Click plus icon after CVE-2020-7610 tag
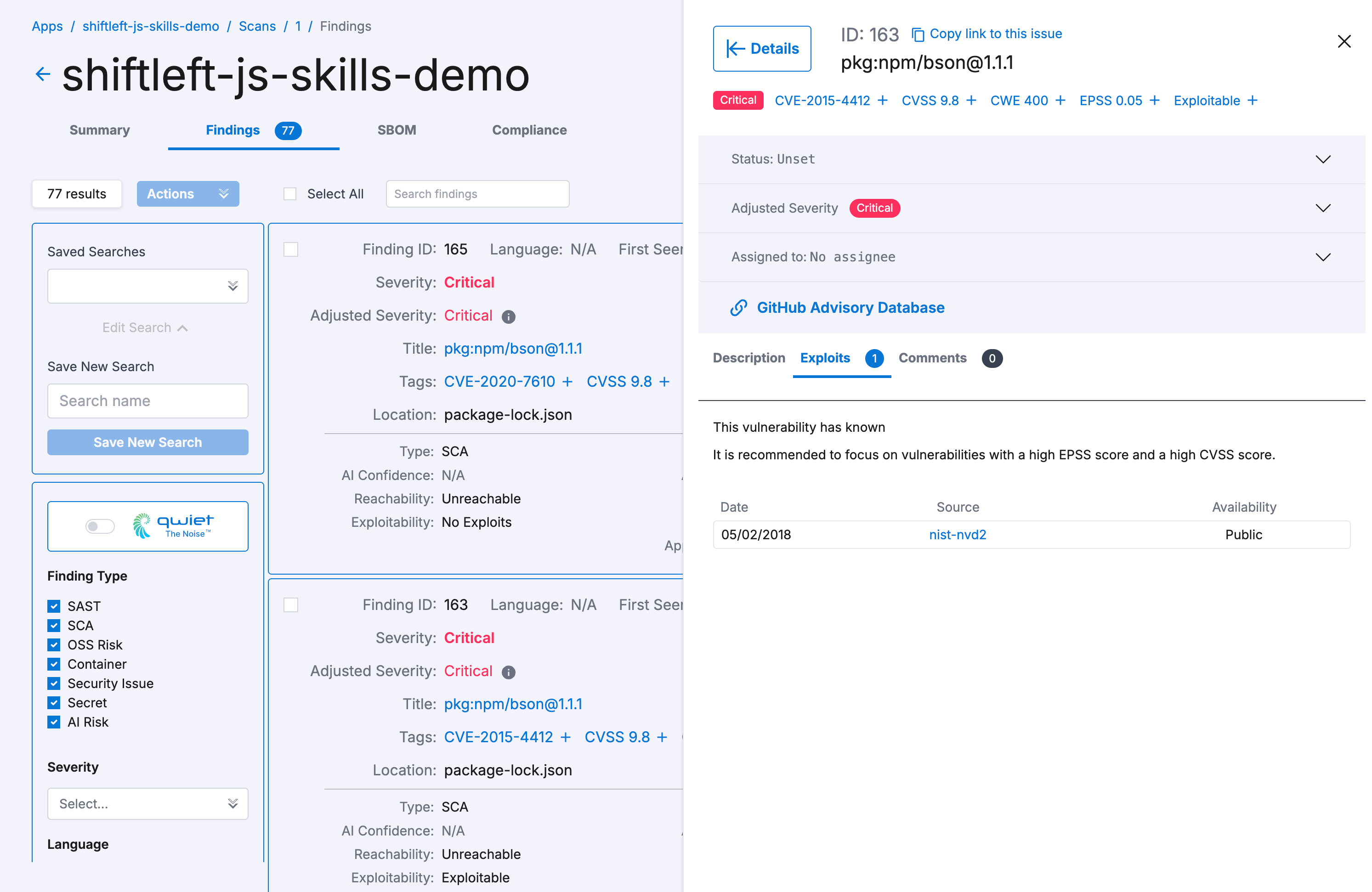 point(567,382)
